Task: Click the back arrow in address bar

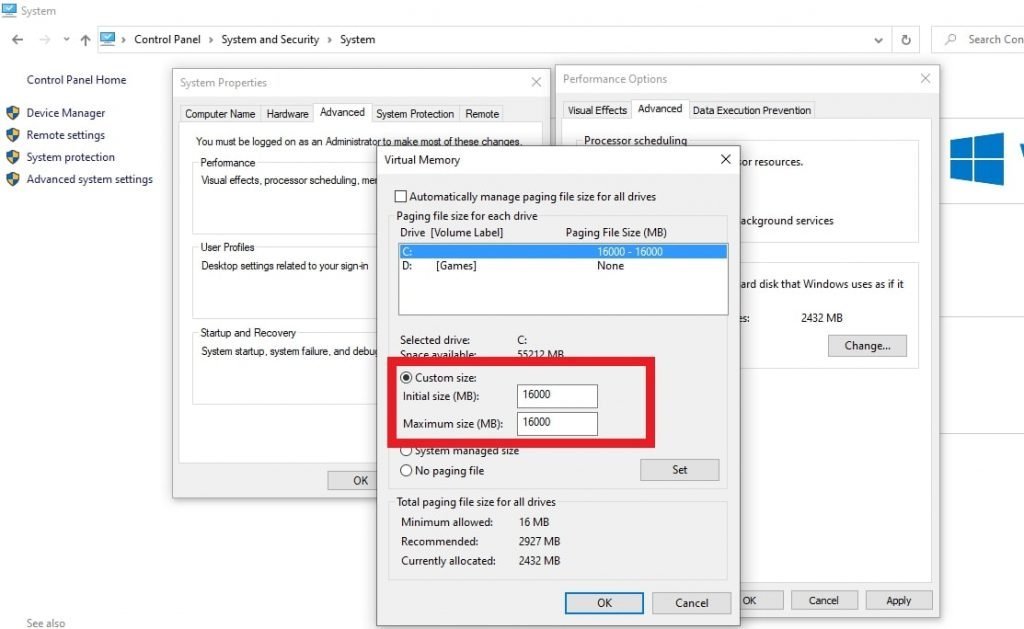Action: [x=17, y=40]
